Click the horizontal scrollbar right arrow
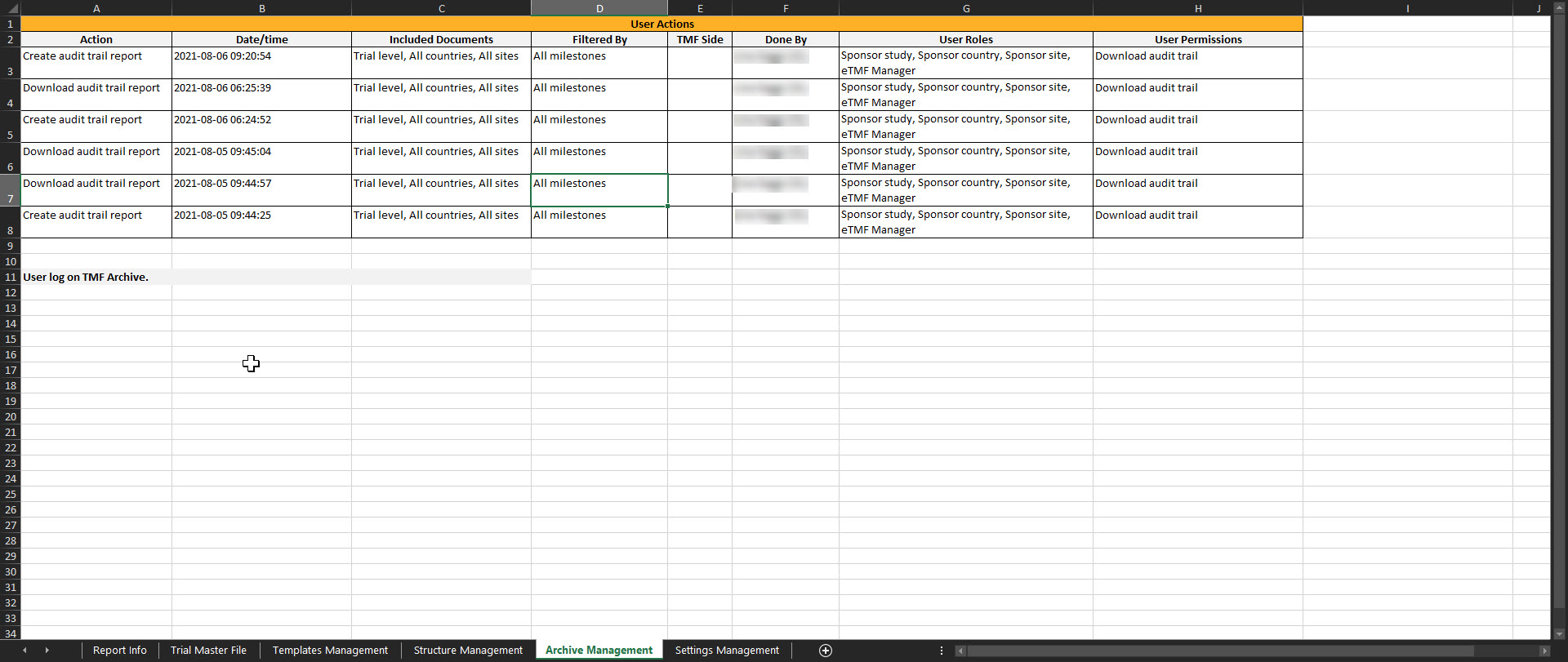 coord(1544,651)
